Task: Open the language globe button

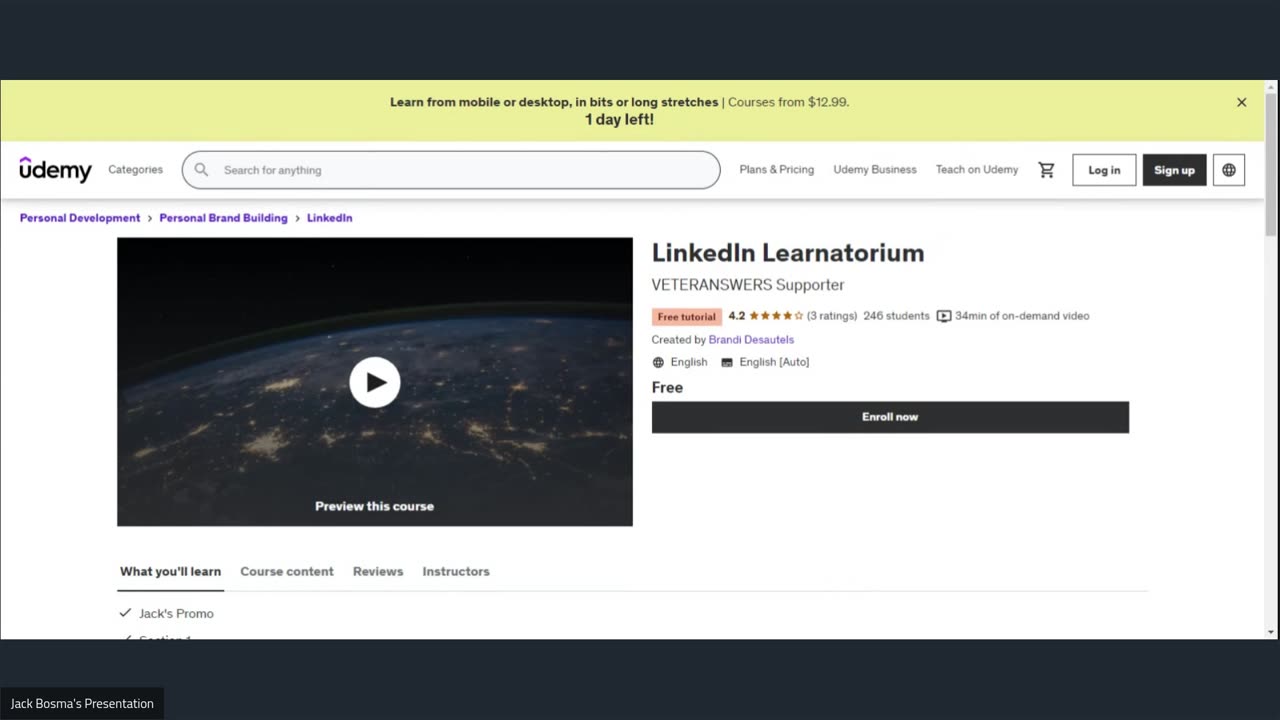Action: click(x=1229, y=170)
